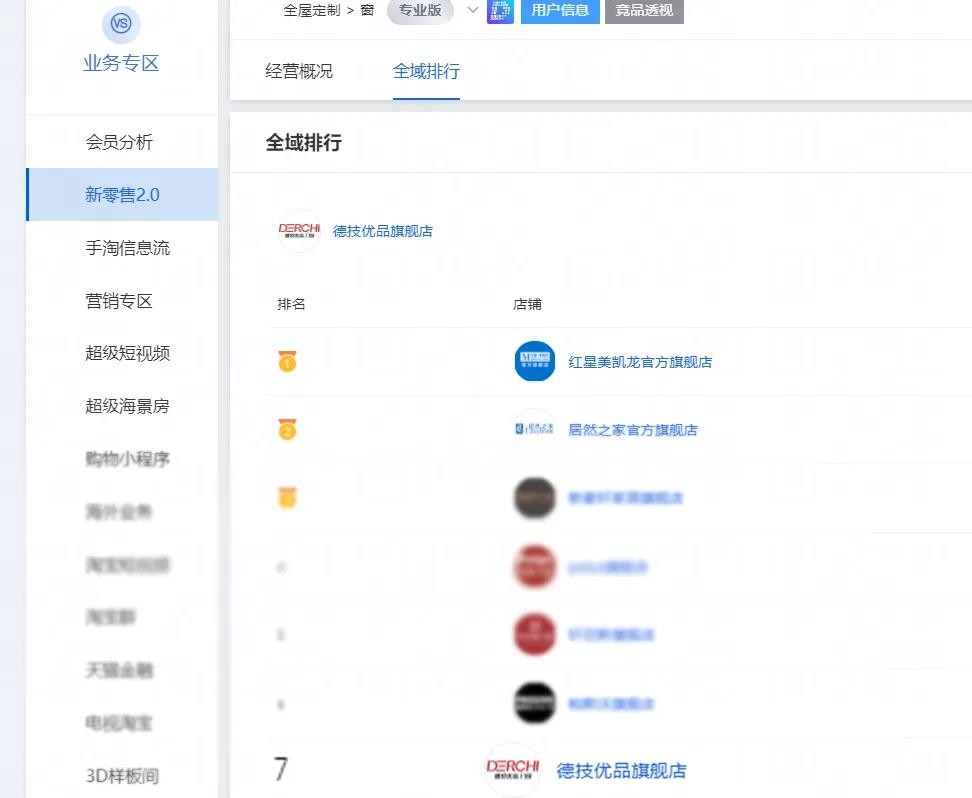Select 购物小程序 in the sidebar
972x798 pixels.
[128, 459]
